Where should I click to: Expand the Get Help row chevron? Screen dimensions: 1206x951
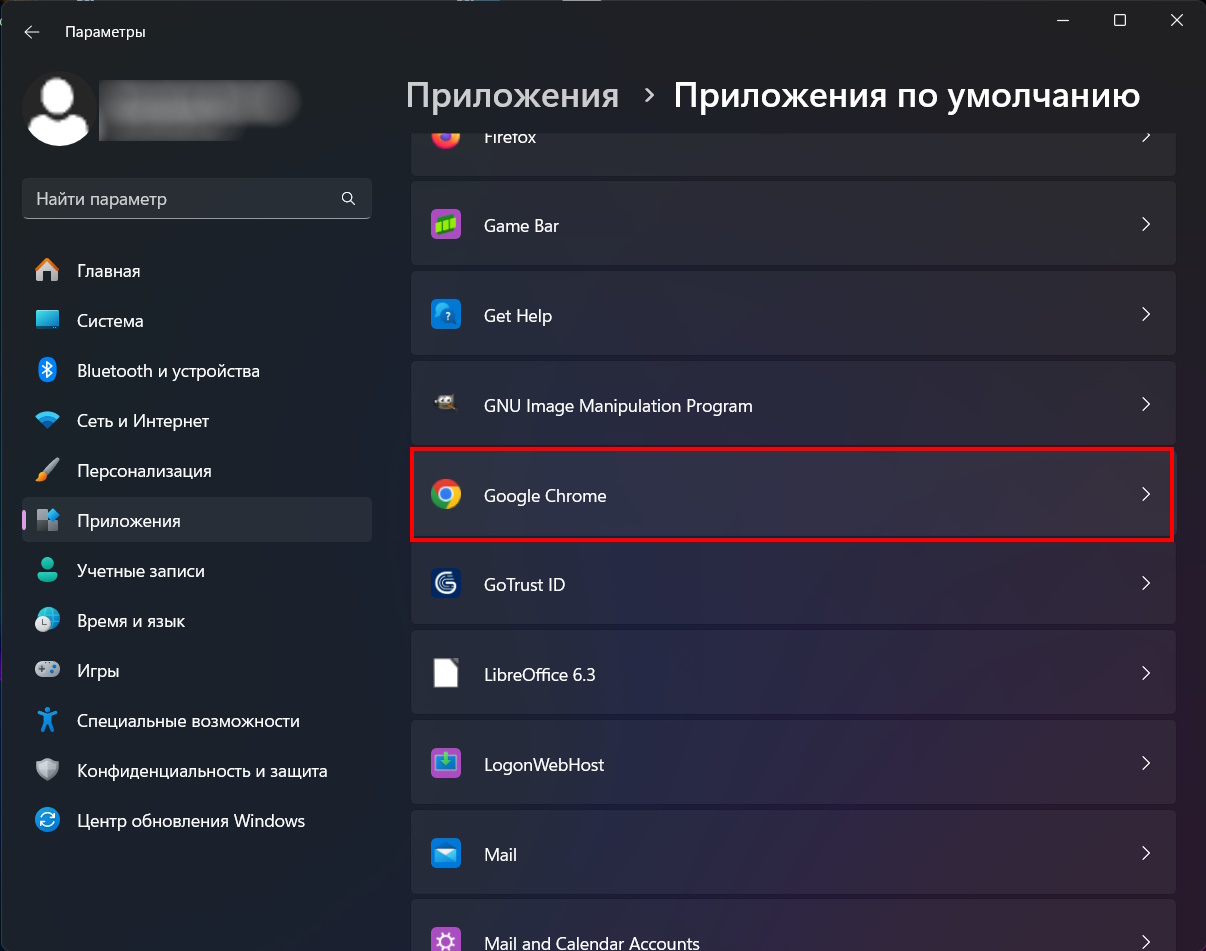tap(1146, 315)
